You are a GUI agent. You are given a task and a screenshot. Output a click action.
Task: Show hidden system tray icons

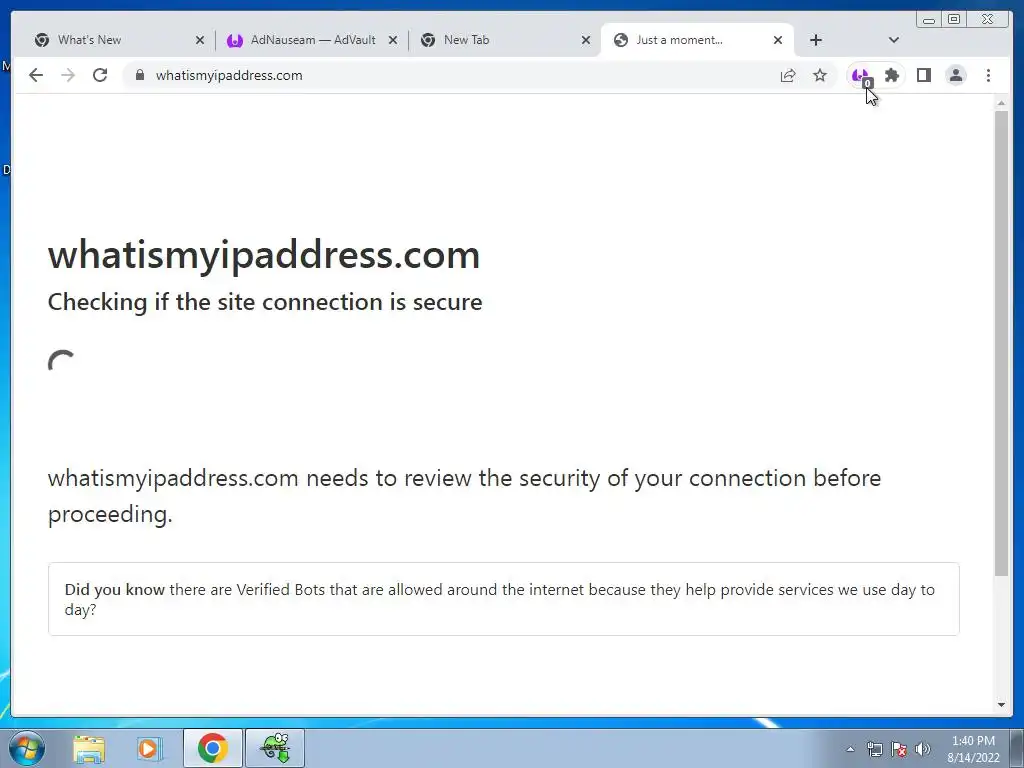coord(850,749)
